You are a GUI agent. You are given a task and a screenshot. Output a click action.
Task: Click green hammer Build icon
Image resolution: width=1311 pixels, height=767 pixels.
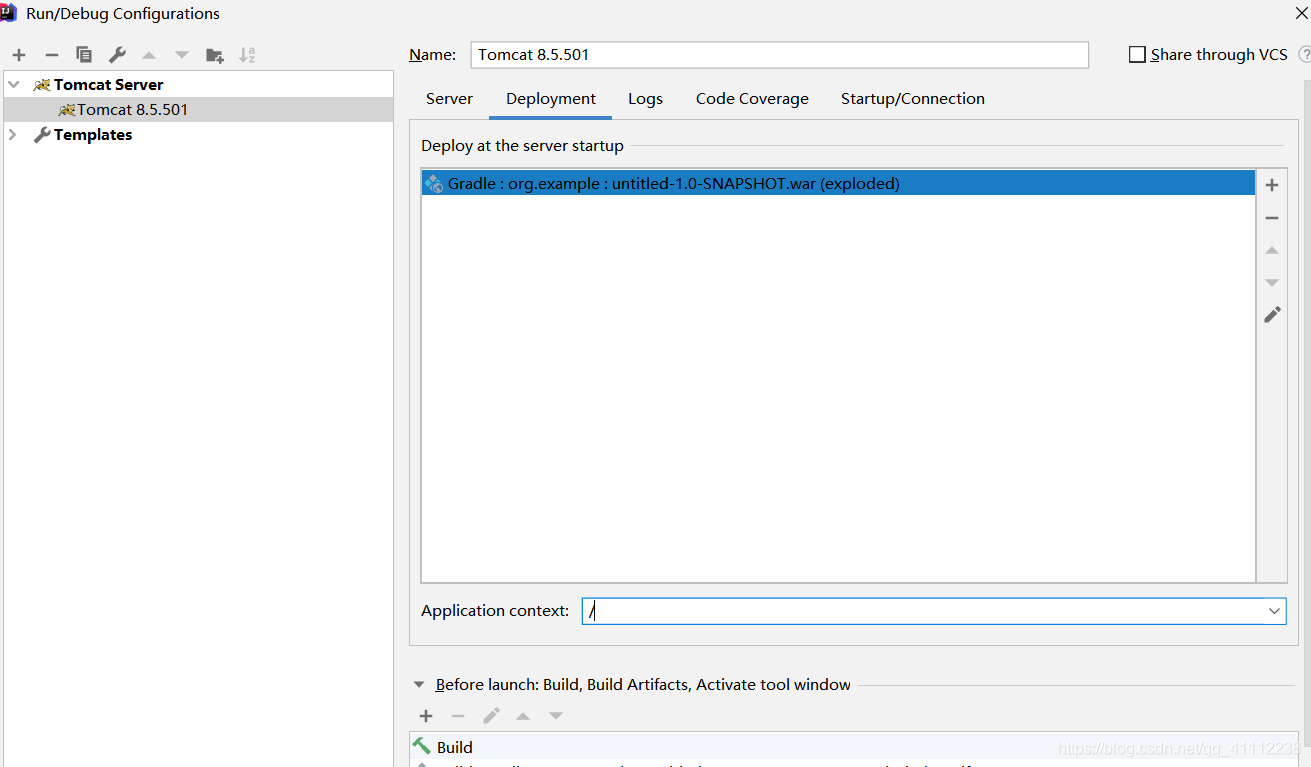422,746
